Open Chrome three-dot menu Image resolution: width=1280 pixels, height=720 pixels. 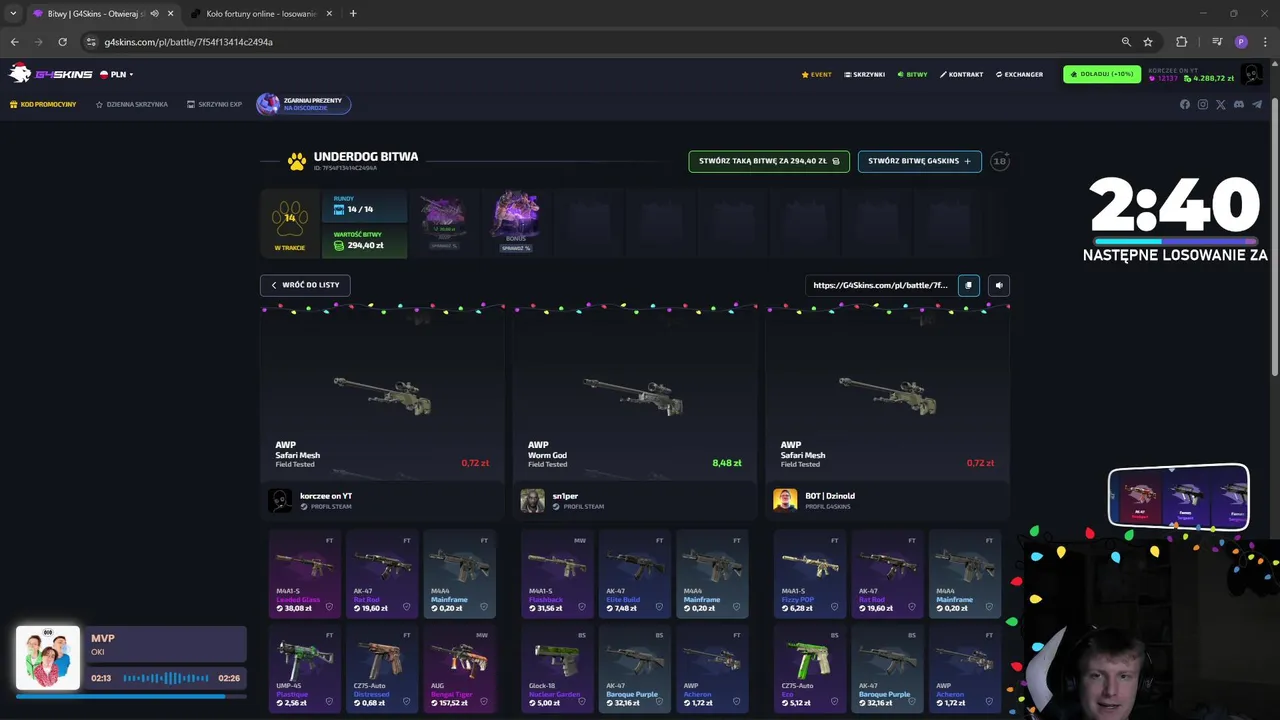point(1266,42)
